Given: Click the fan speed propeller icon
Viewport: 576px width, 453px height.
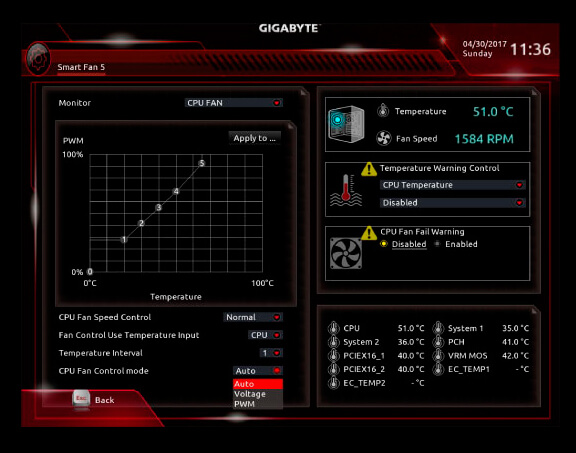Looking at the screenshot, I should (x=384, y=139).
